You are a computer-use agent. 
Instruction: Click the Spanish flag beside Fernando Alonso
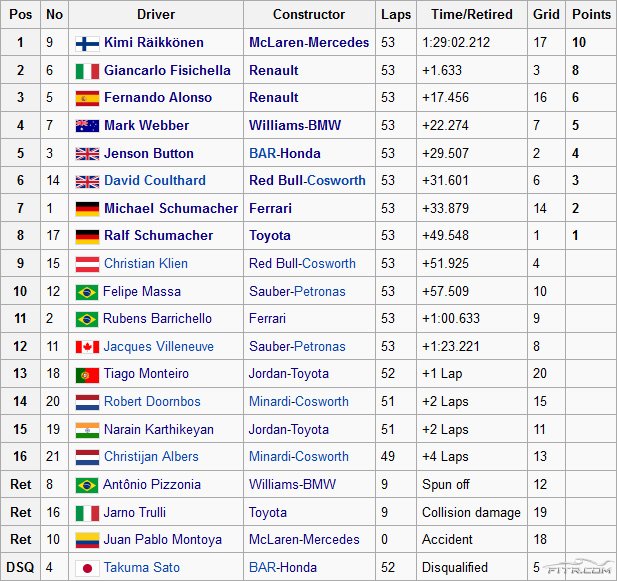click(x=87, y=98)
